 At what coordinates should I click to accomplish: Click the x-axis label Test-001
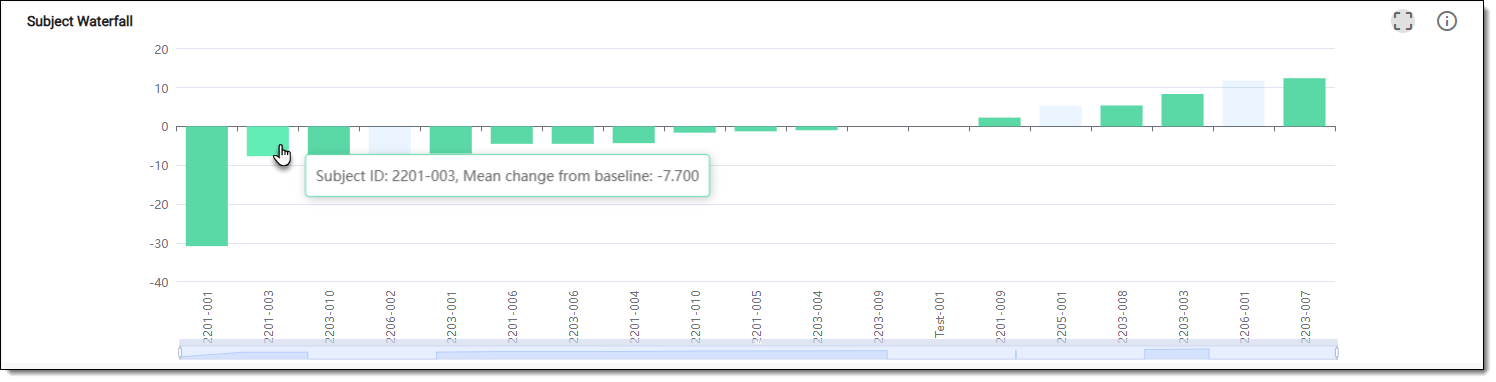point(940,316)
